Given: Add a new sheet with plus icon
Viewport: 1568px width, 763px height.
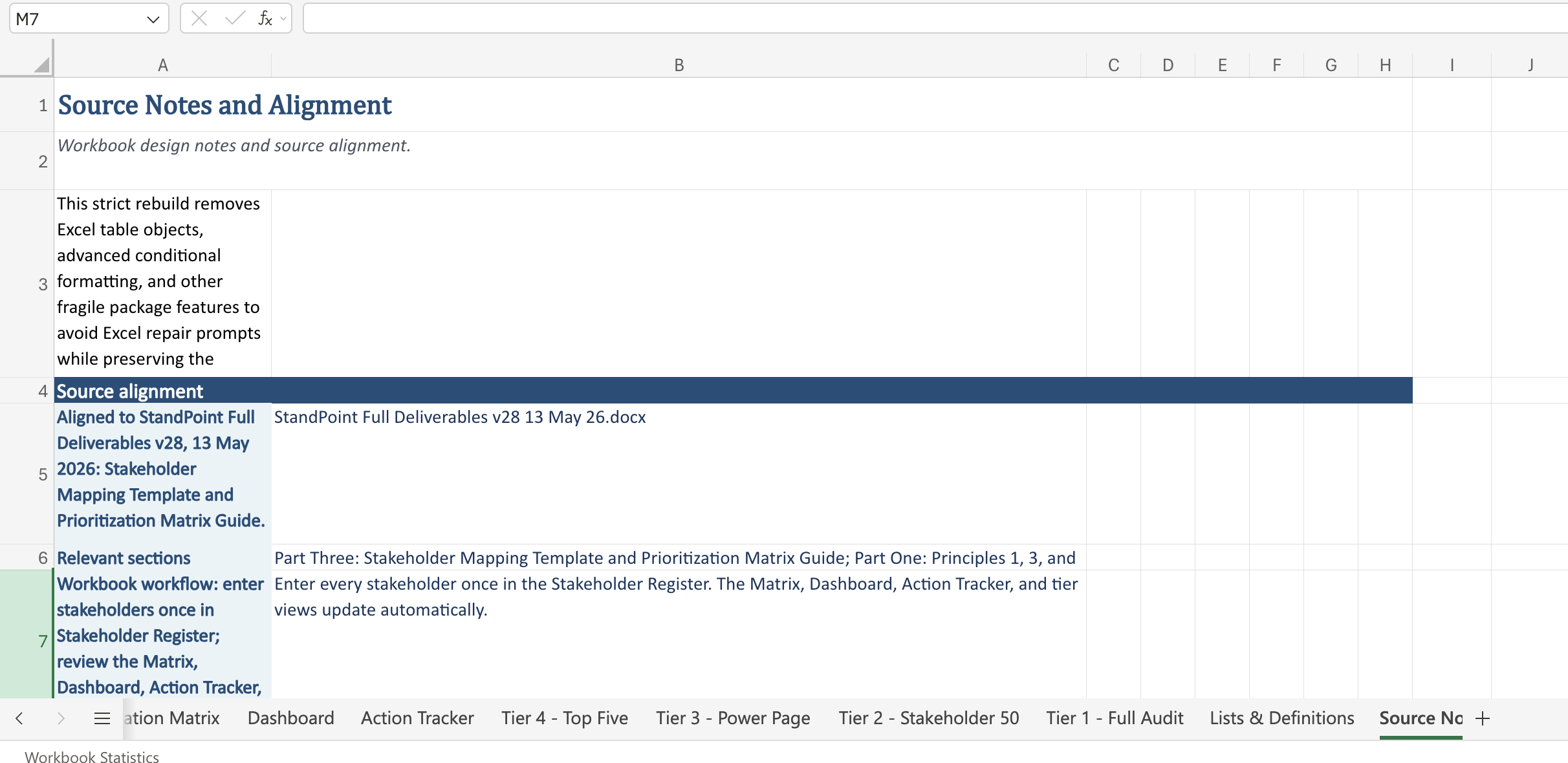Looking at the screenshot, I should click(1483, 718).
